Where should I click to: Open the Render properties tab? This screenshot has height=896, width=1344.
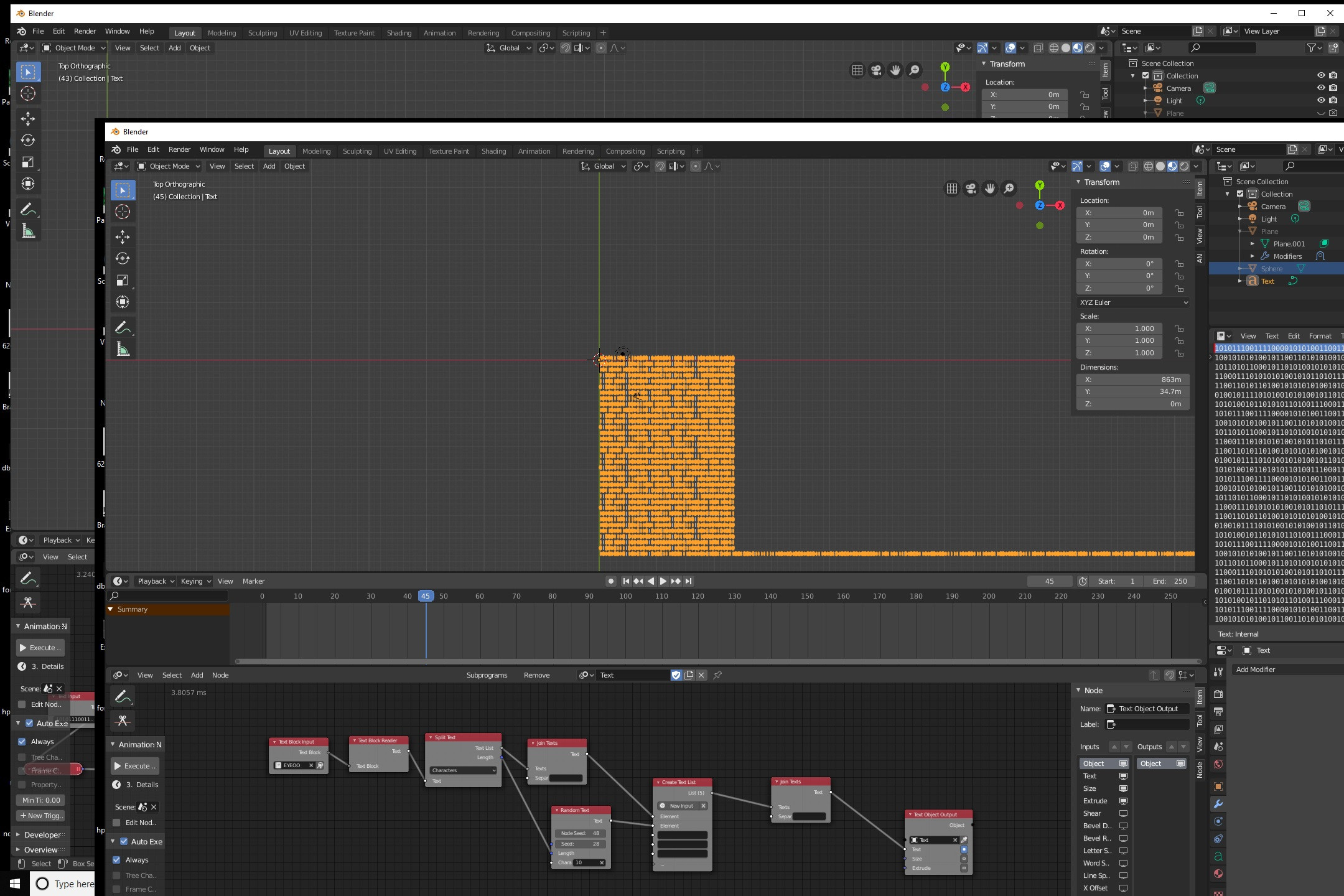coord(1218,694)
